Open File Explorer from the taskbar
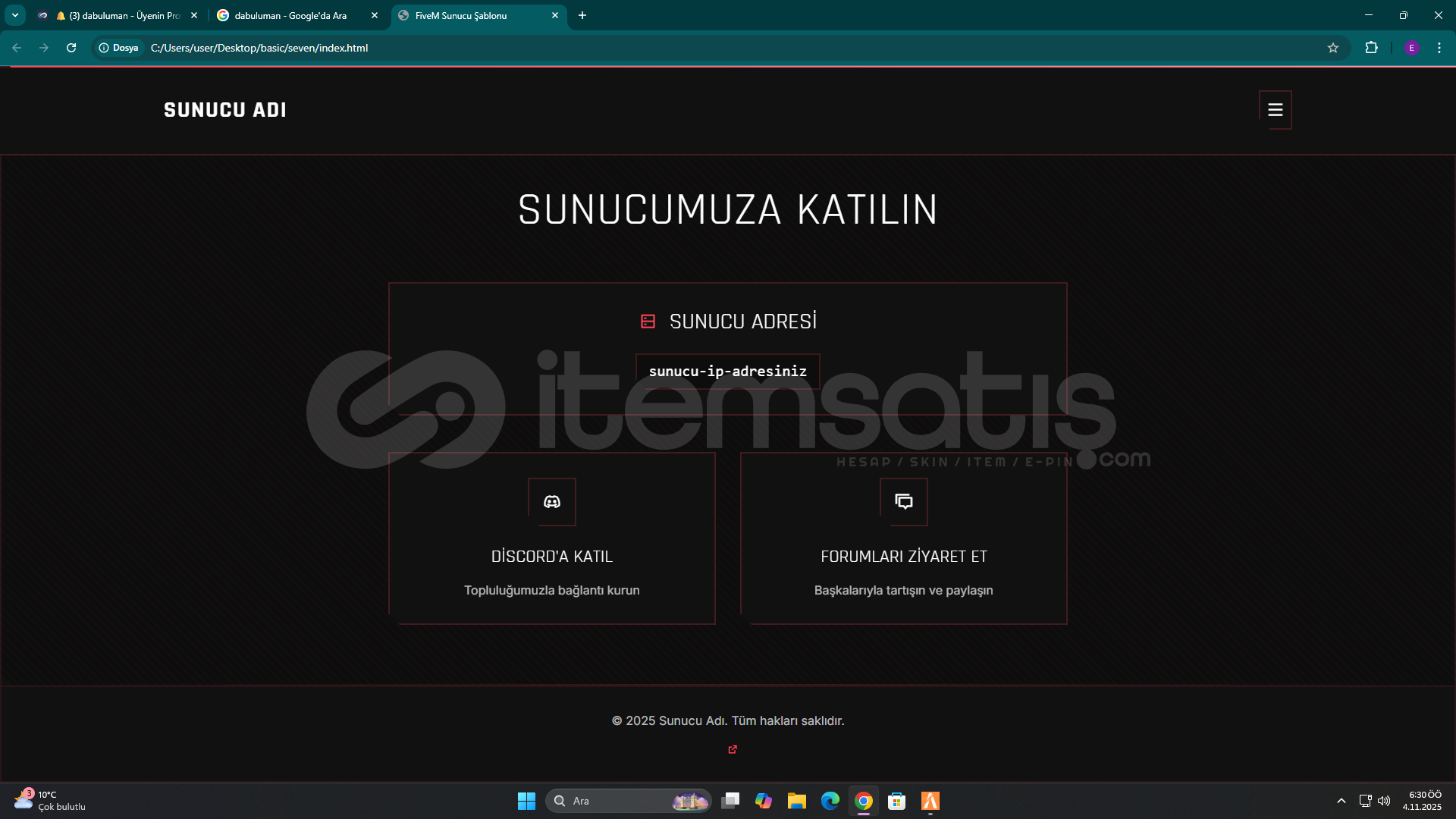 coord(796,801)
